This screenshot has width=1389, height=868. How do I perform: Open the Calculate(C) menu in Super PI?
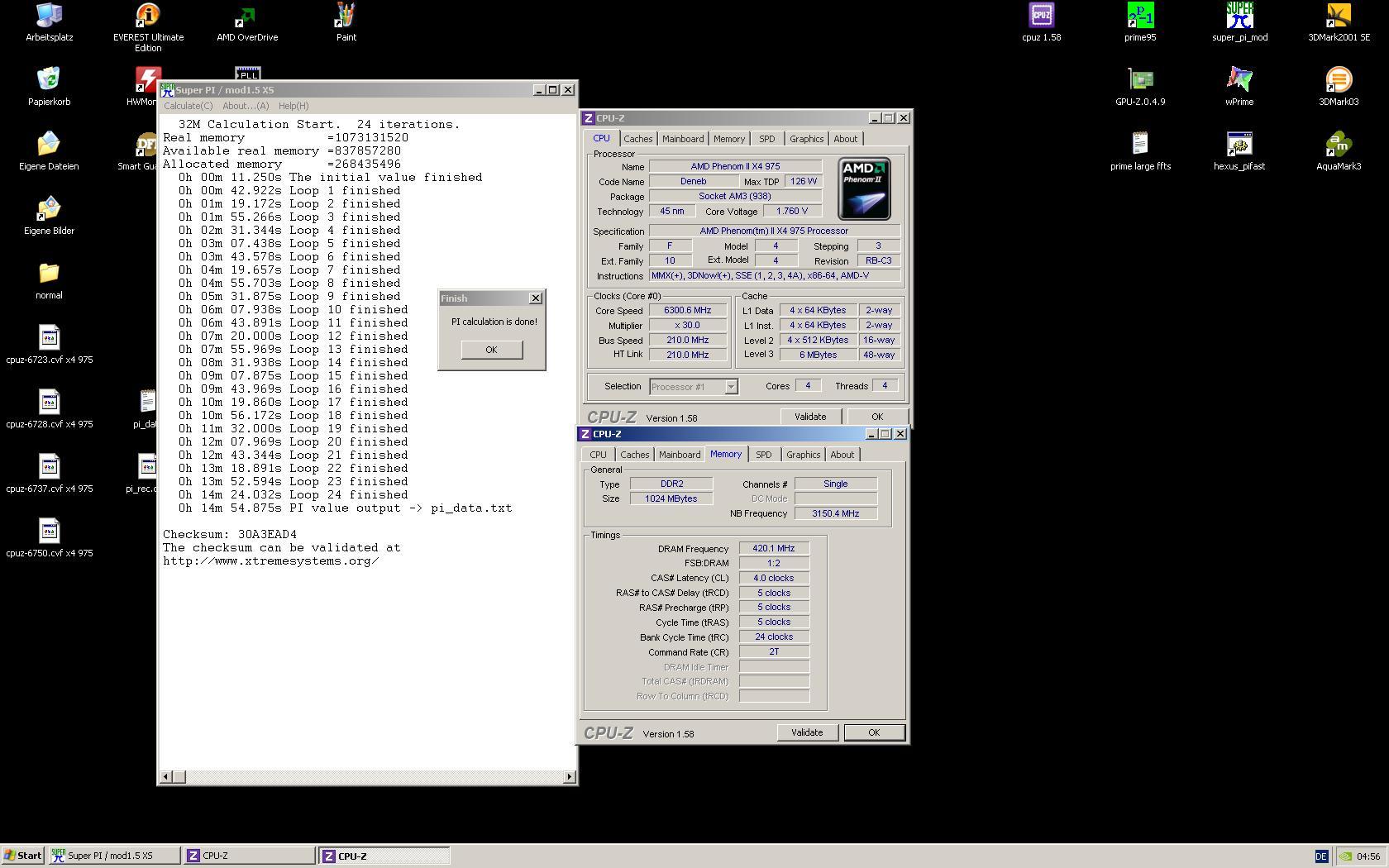pos(188,106)
